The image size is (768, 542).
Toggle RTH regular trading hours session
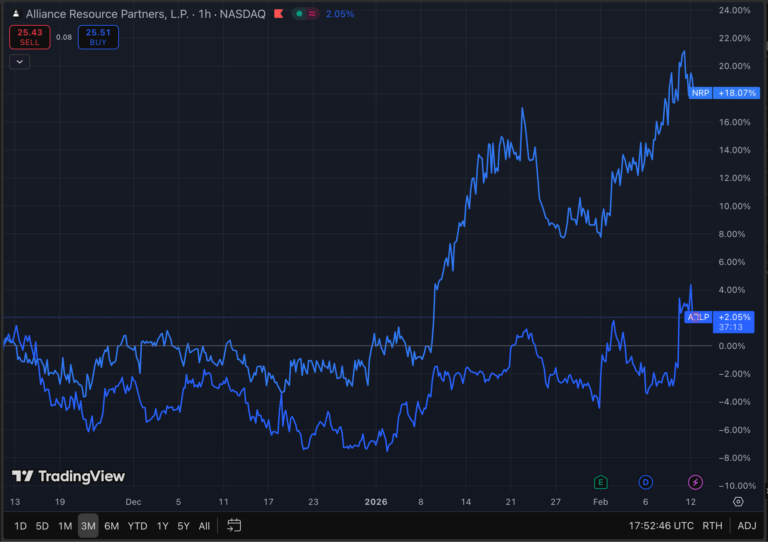(x=713, y=525)
